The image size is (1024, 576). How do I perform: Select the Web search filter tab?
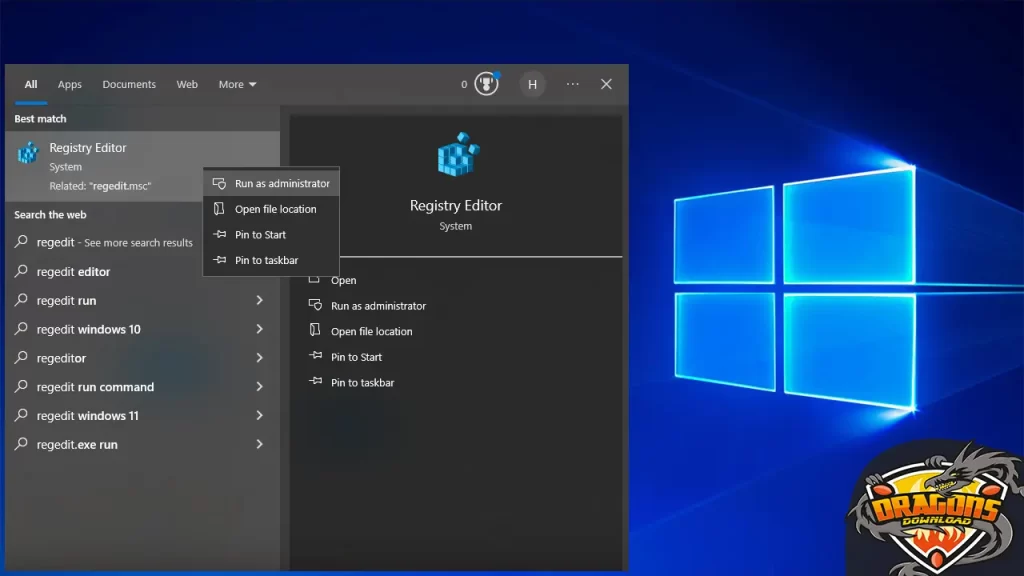point(187,85)
